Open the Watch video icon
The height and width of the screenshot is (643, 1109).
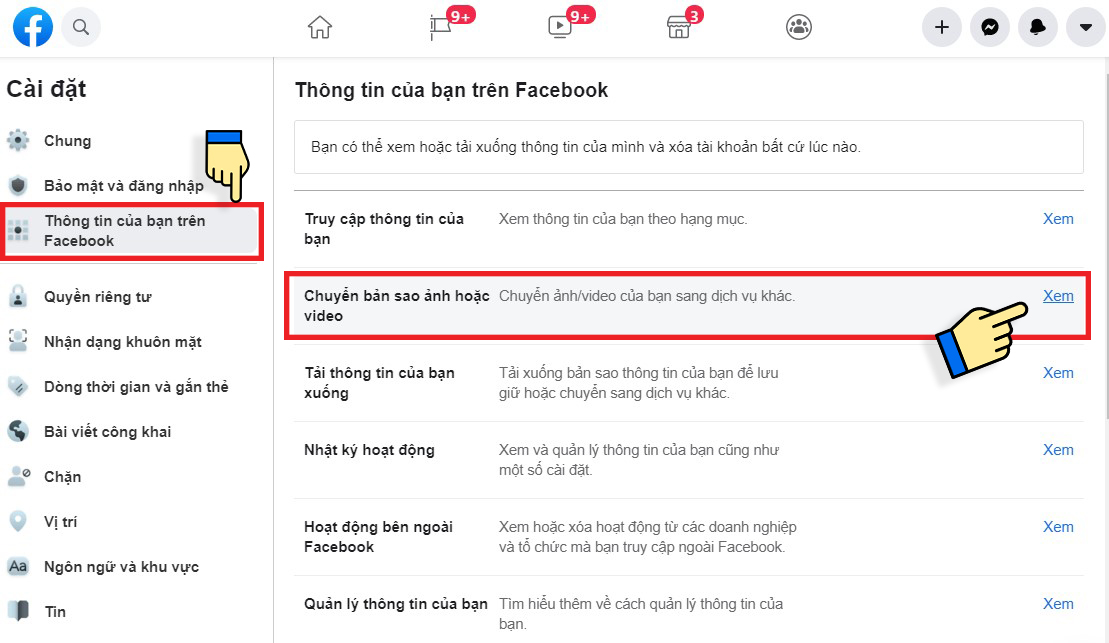pos(559,28)
